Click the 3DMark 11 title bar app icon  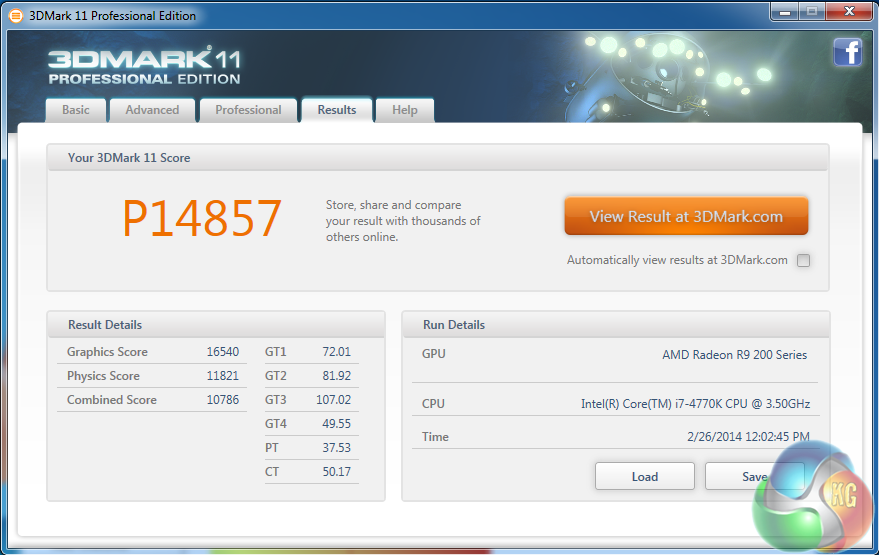pos(16,16)
